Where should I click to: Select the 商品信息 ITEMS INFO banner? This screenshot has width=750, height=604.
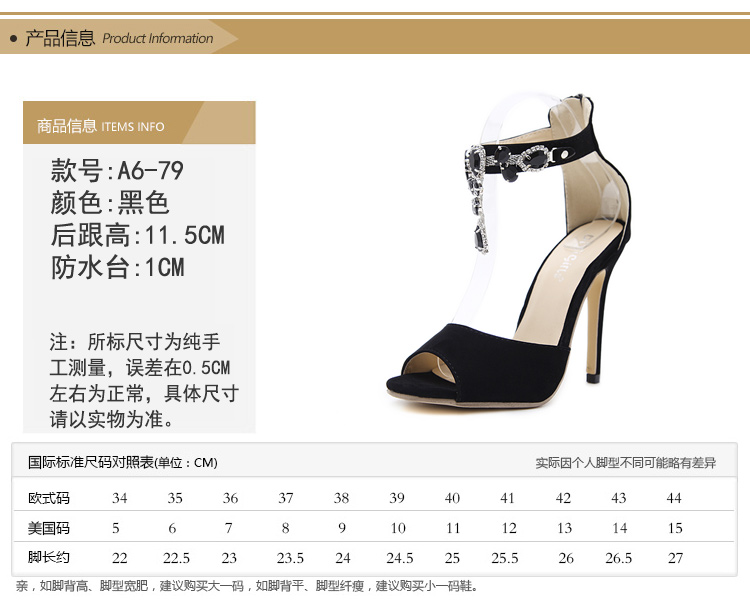tap(101, 126)
